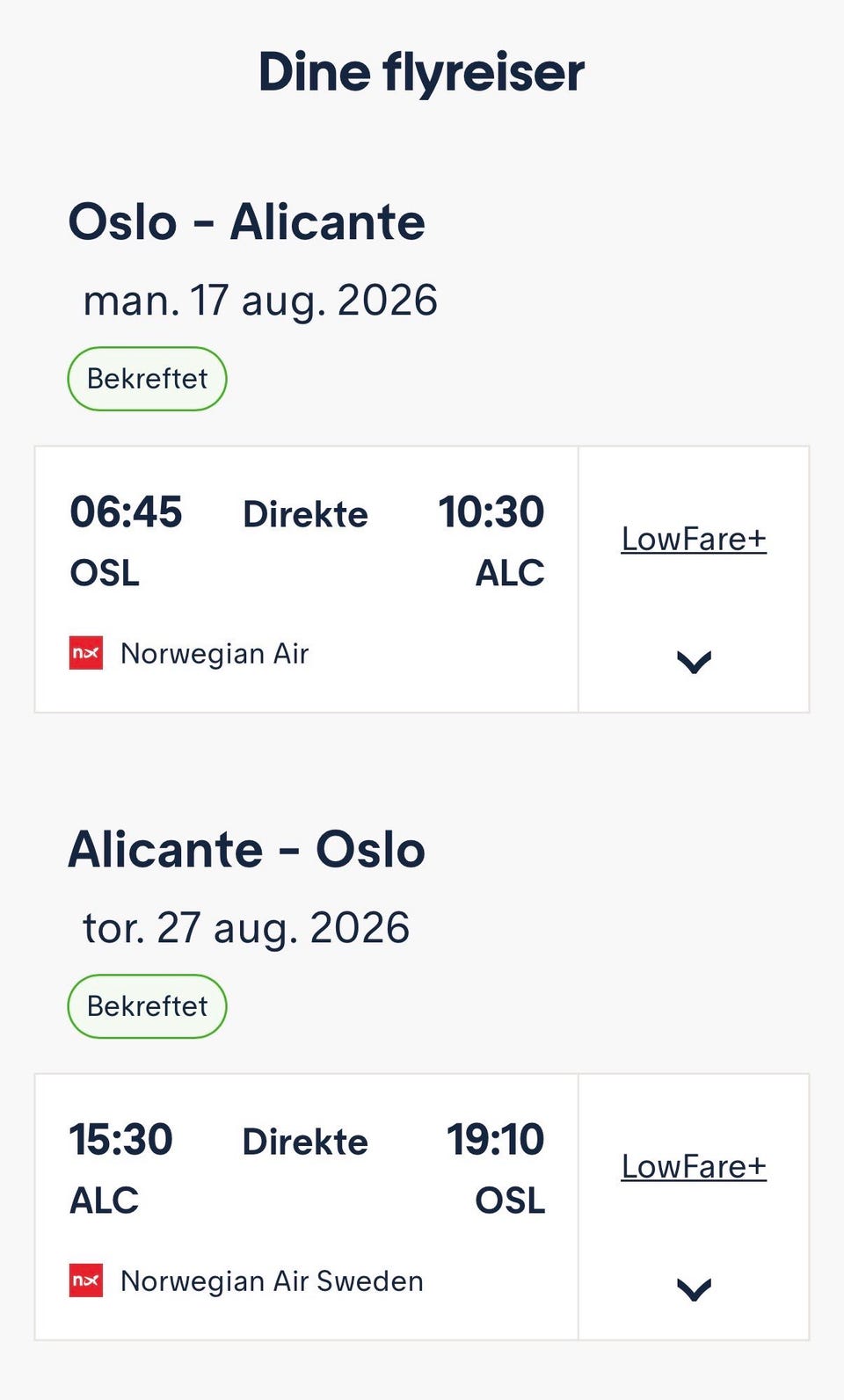This screenshot has height=1400, width=844.
Task: Click the 10:30 ALC arrival time
Action: [x=491, y=511]
